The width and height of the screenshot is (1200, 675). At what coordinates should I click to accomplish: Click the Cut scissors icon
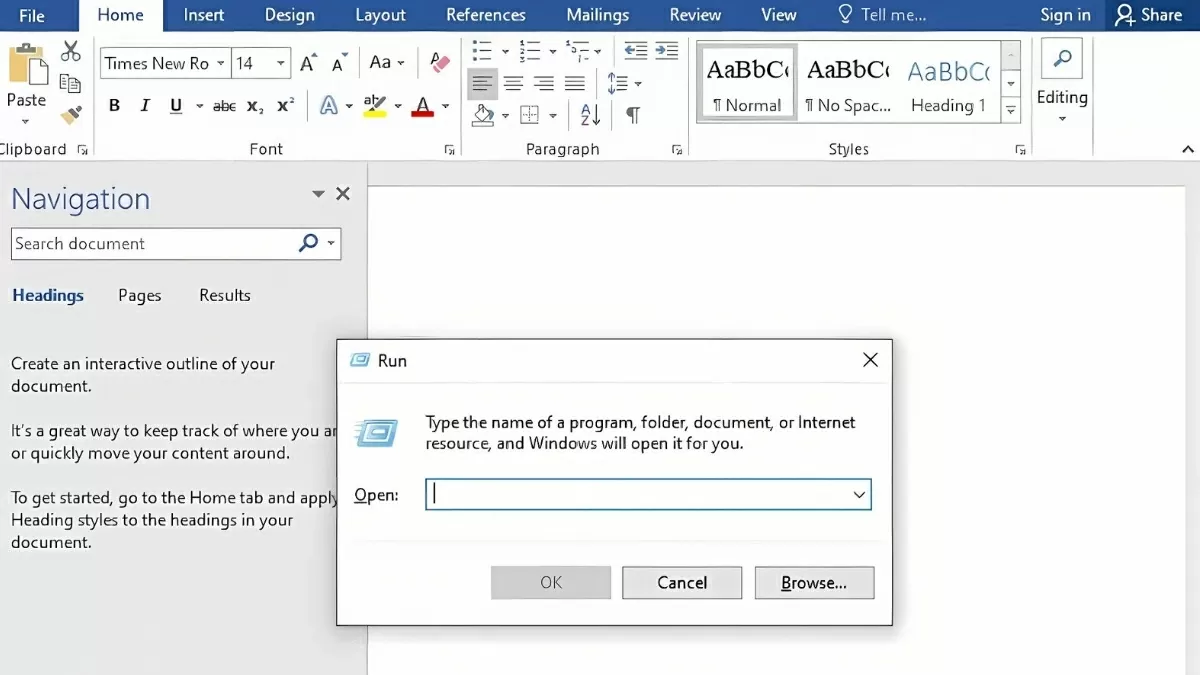[x=71, y=49]
